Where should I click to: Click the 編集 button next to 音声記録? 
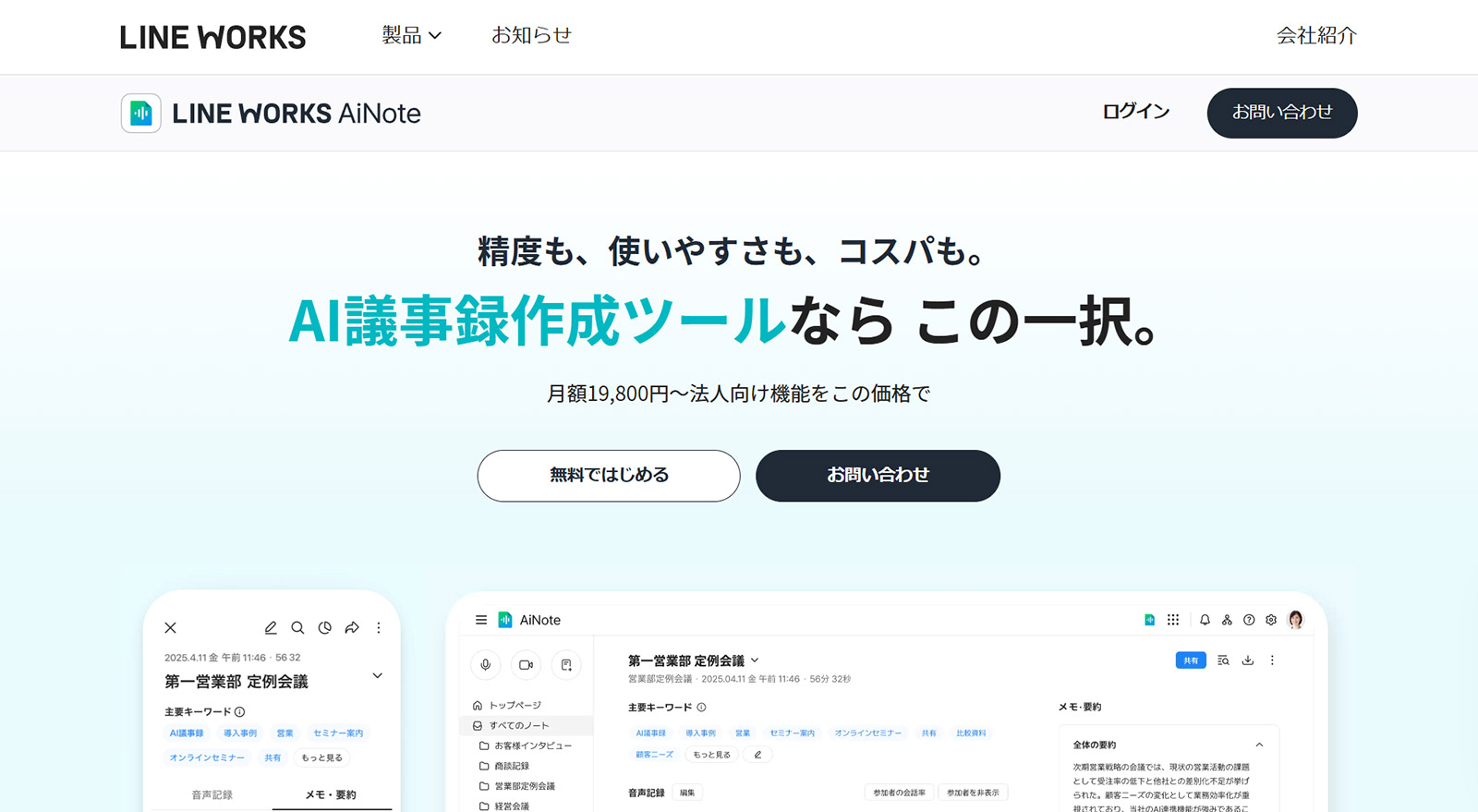coord(687,793)
